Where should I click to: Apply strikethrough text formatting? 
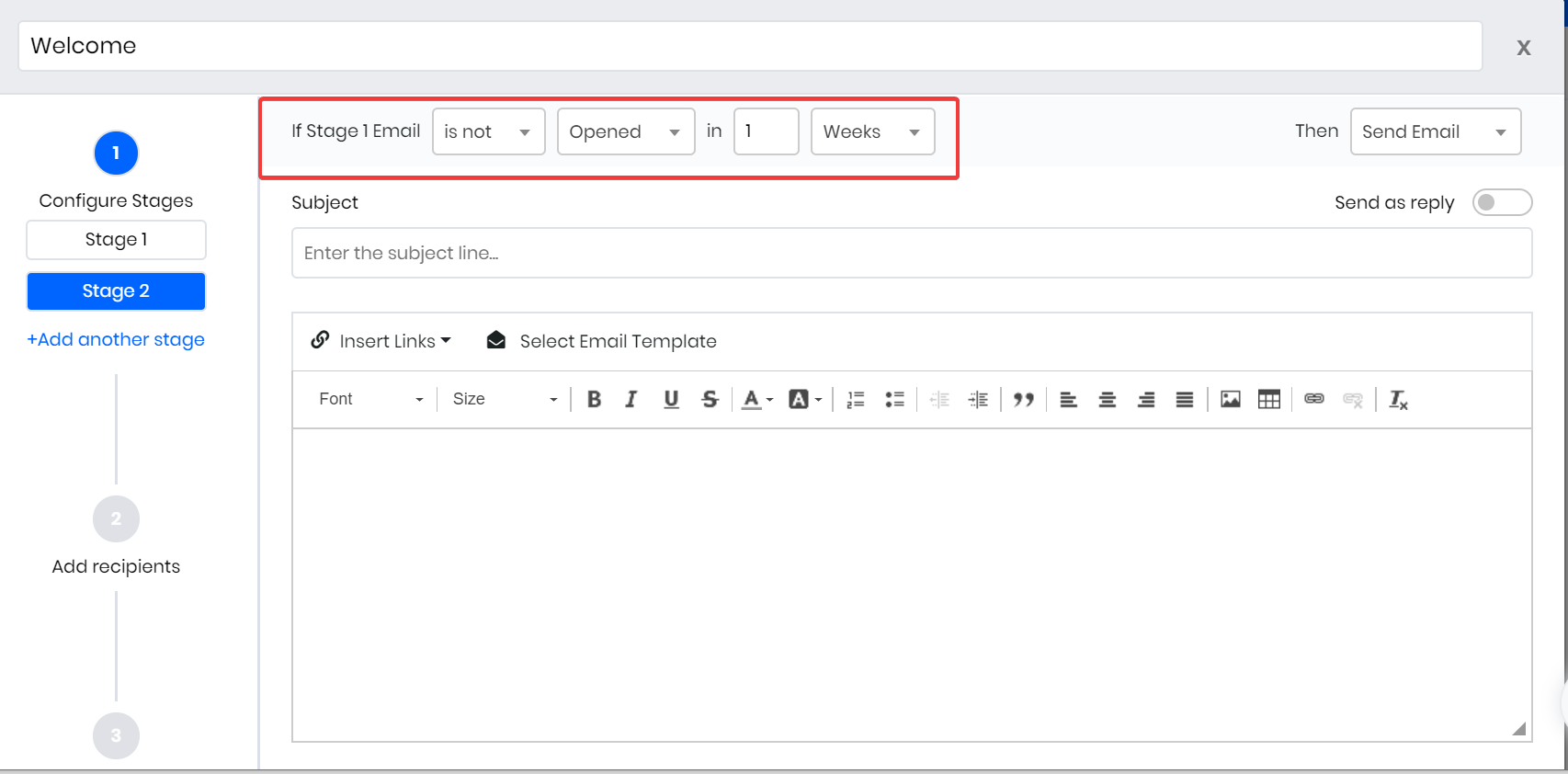coord(710,399)
